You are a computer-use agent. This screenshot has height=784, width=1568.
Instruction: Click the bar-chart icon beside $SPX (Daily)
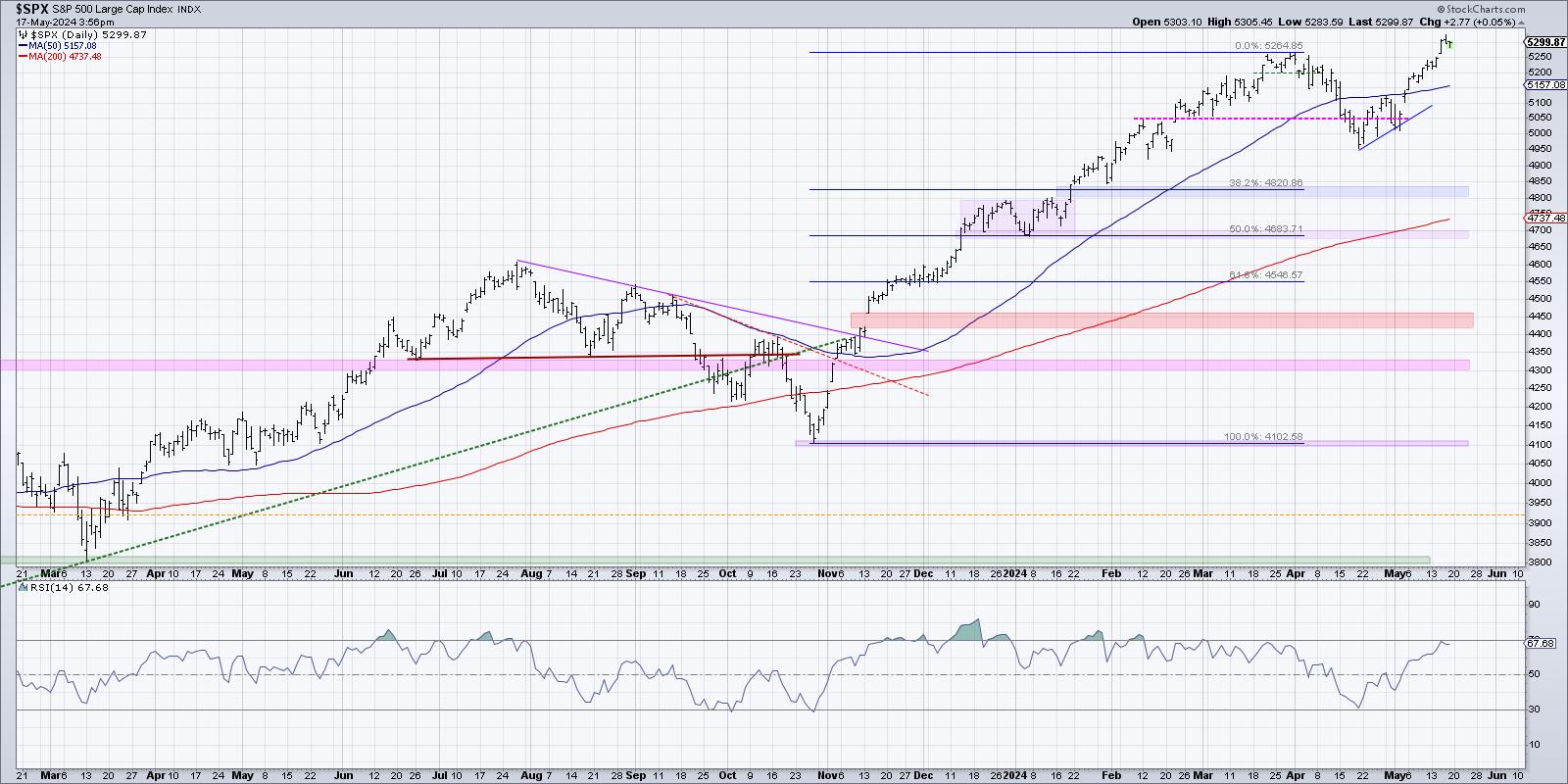[x=22, y=33]
